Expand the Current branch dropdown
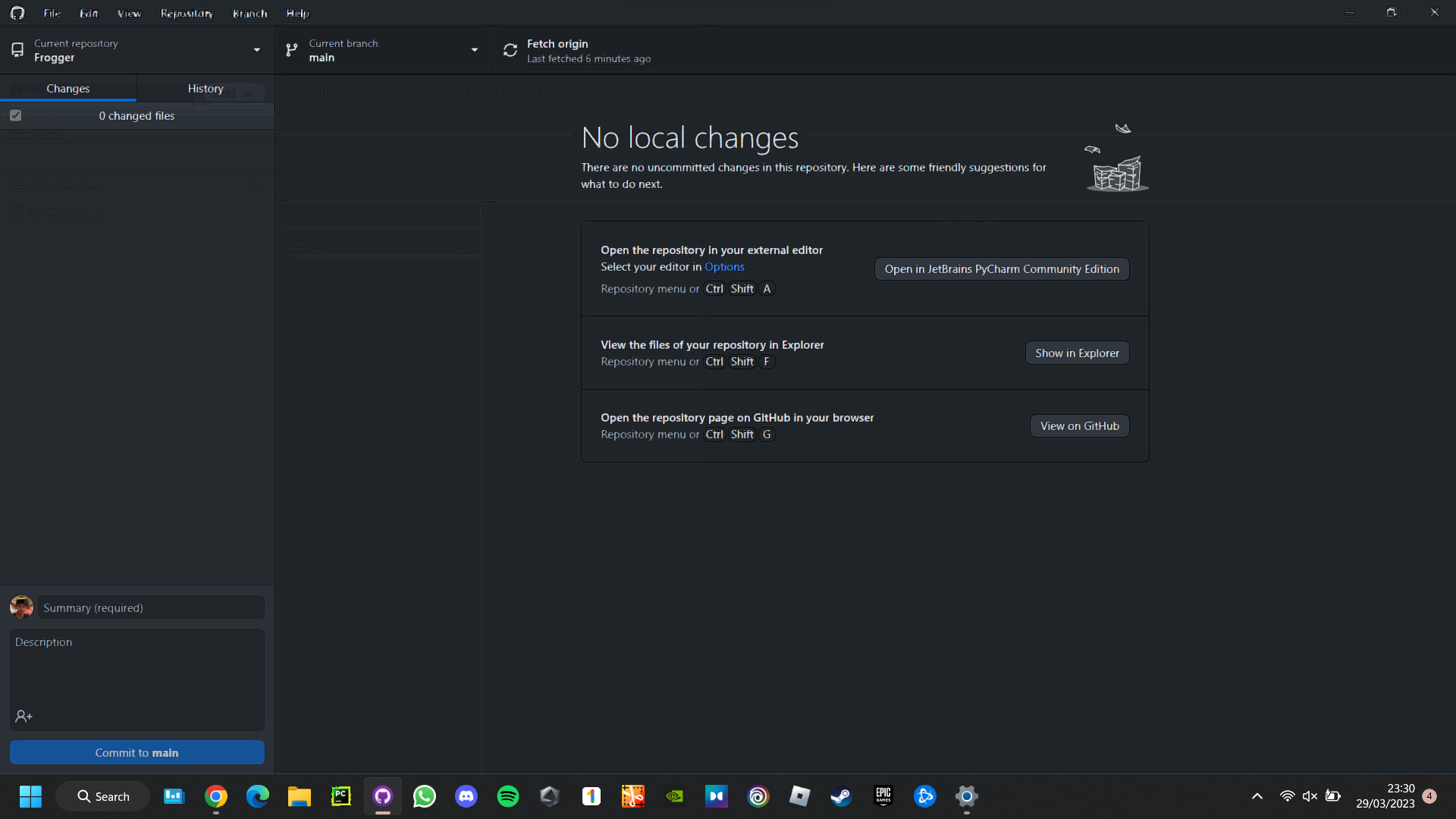The image size is (1456, 819). tap(474, 49)
